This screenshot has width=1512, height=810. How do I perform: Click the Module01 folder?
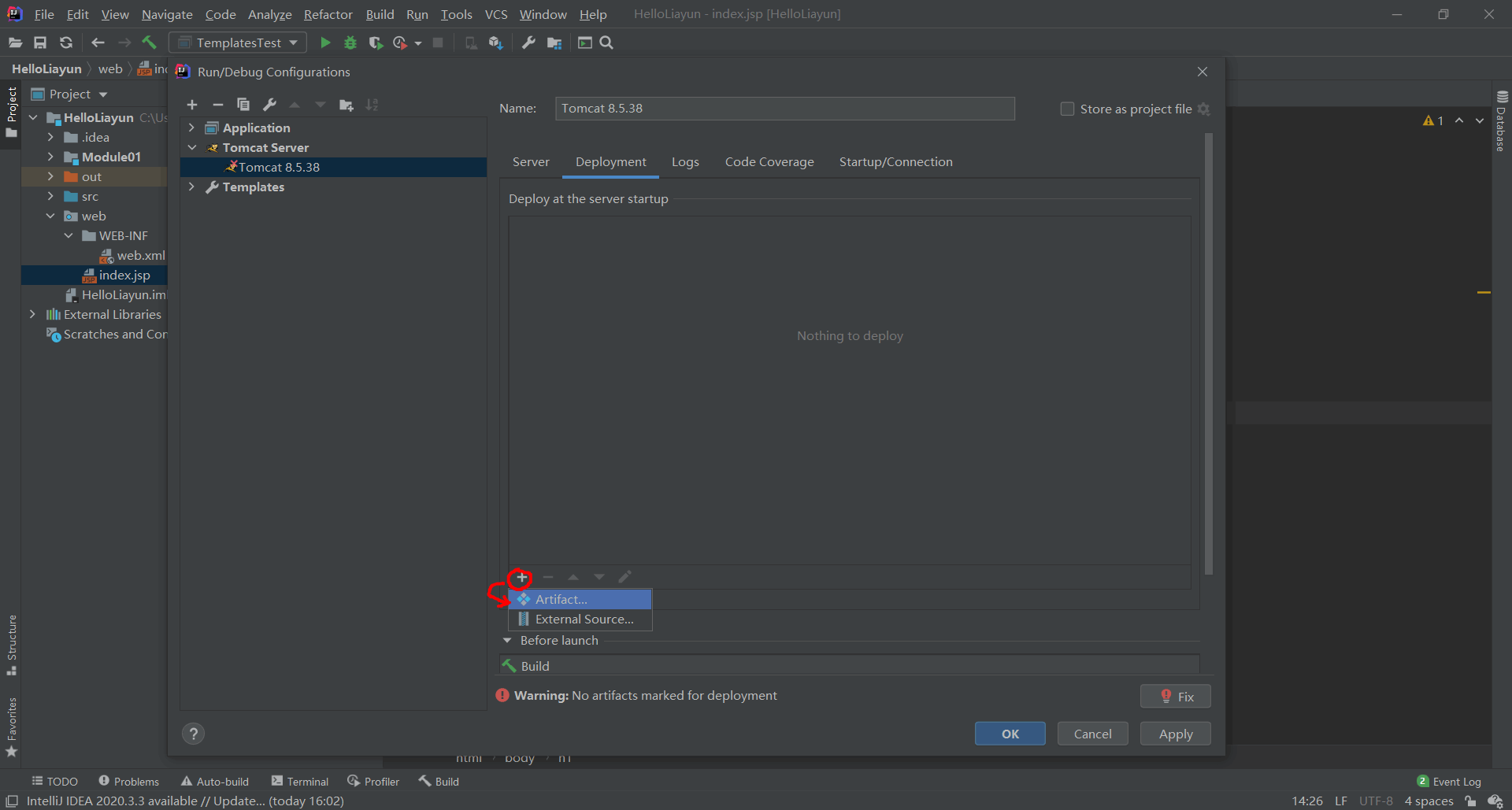coord(102,157)
